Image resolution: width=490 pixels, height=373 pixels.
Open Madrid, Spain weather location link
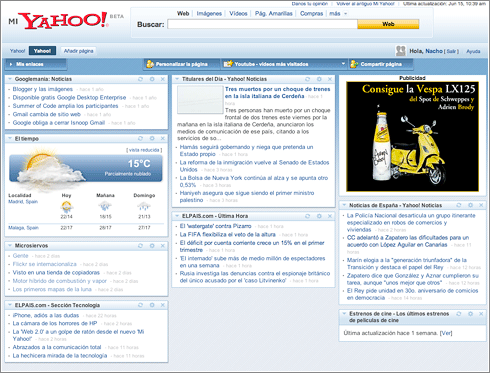[x=23, y=202]
